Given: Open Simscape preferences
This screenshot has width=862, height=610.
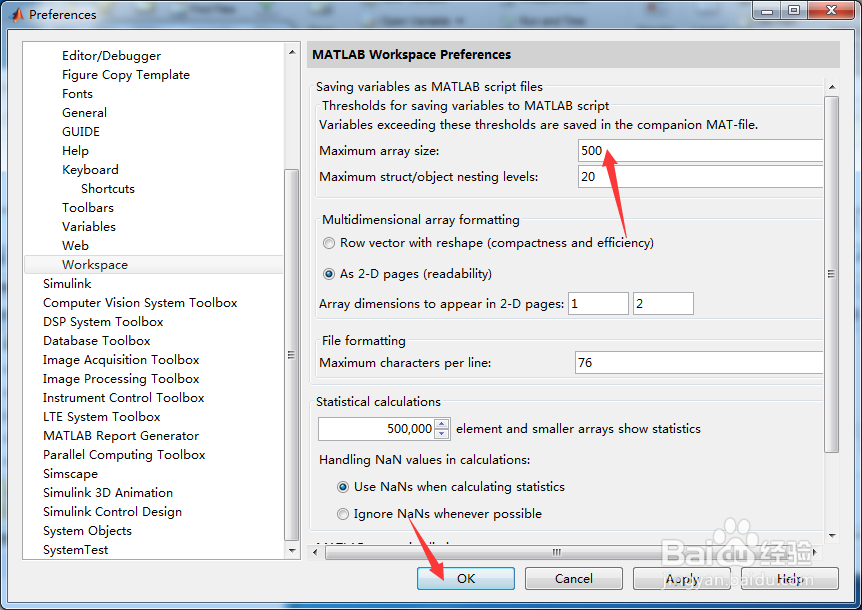Looking at the screenshot, I should click(70, 474).
